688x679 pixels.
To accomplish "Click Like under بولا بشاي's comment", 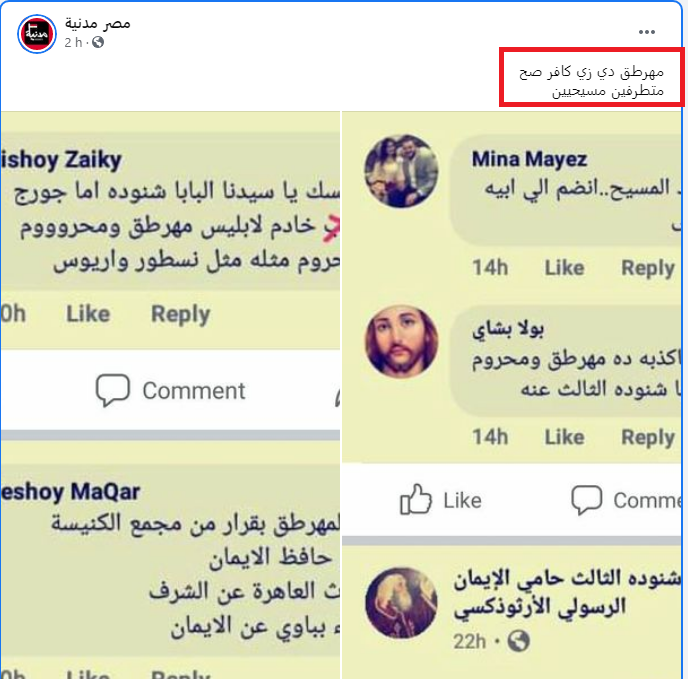I will click(x=564, y=437).
